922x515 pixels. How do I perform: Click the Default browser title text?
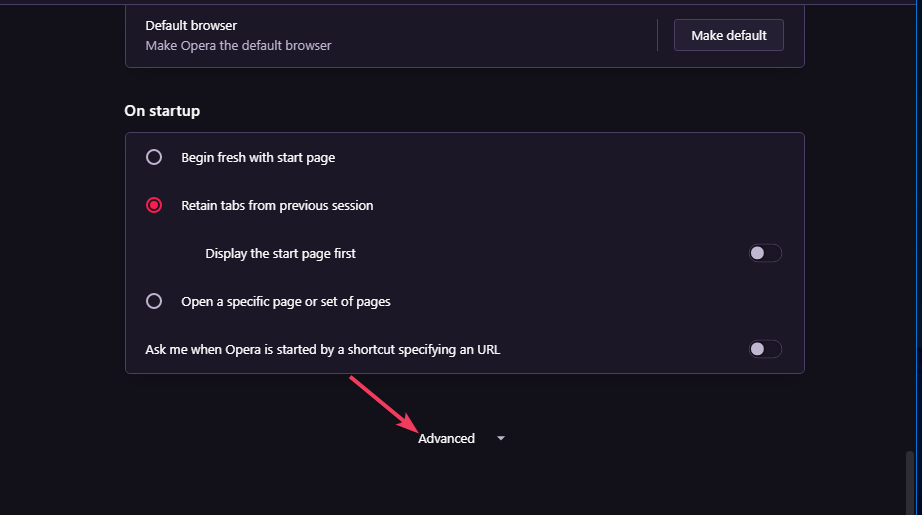(191, 25)
